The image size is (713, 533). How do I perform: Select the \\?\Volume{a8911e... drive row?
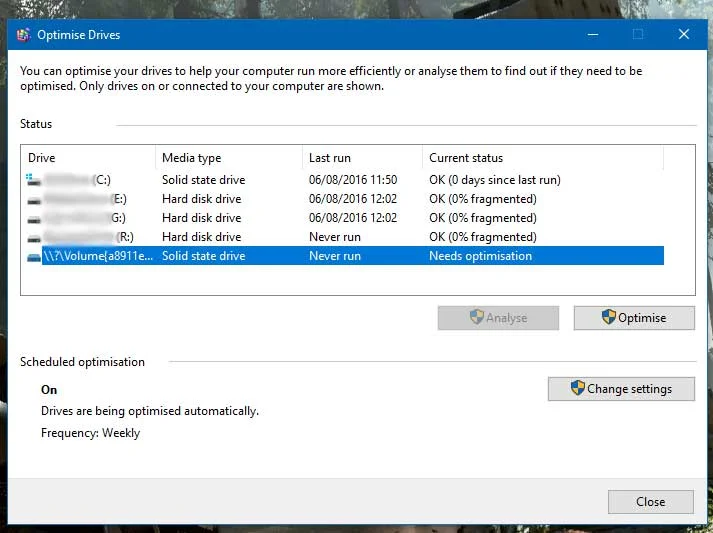345,256
